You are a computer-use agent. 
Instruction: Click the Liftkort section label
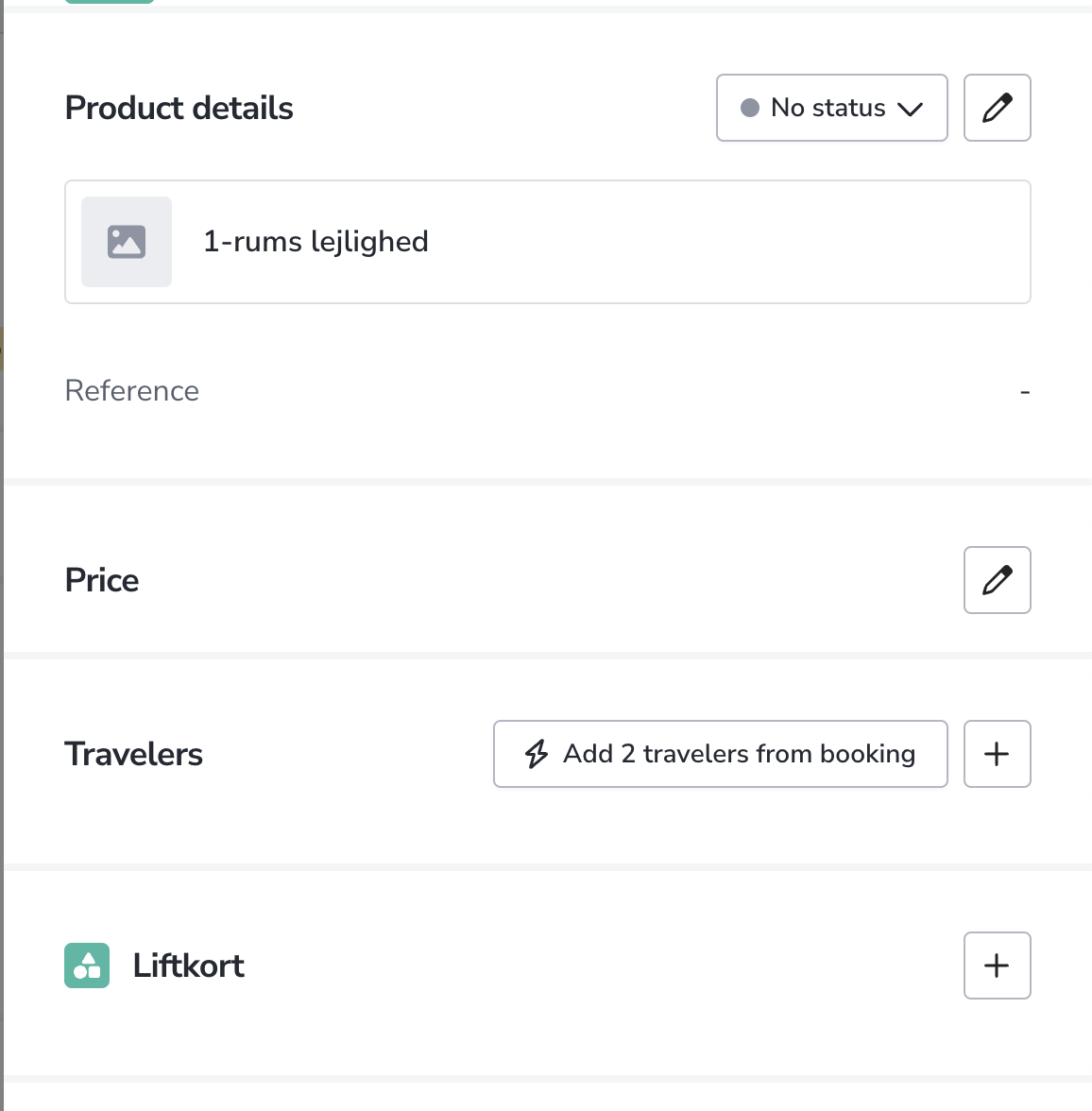[189, 966]
